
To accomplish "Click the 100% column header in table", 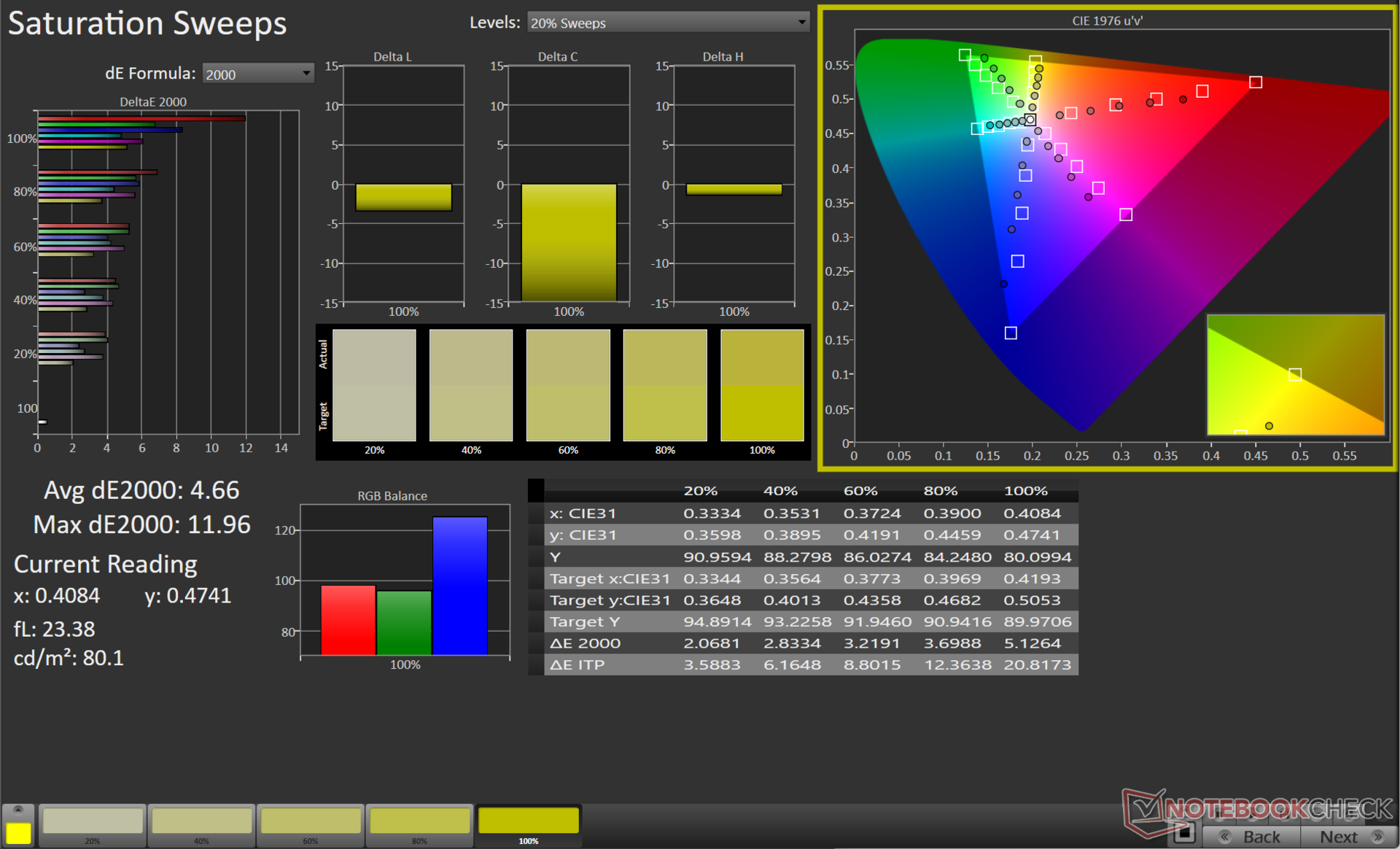I will click(1025, 491).
